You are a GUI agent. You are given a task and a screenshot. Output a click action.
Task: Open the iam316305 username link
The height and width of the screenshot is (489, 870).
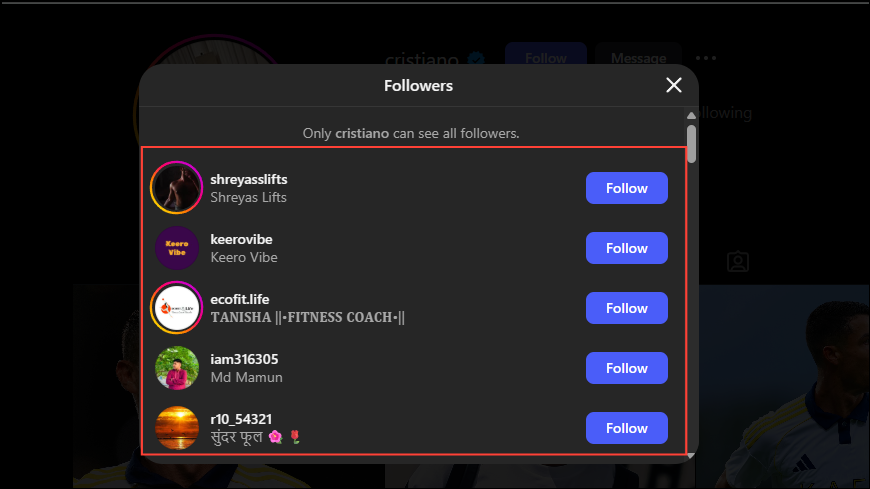point(244,359)
